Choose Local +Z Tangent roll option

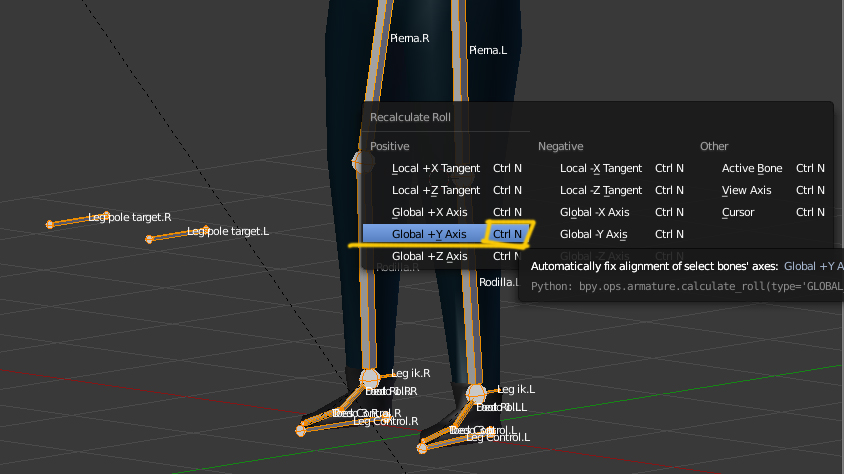point(446,190)
